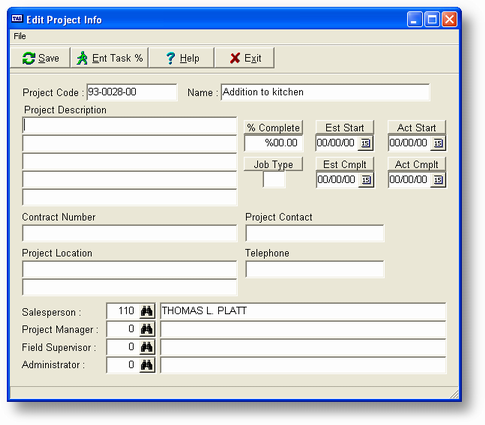485x425 pixels.
Task: Click the Name field with Addition to kitchen
Action: 325,92
